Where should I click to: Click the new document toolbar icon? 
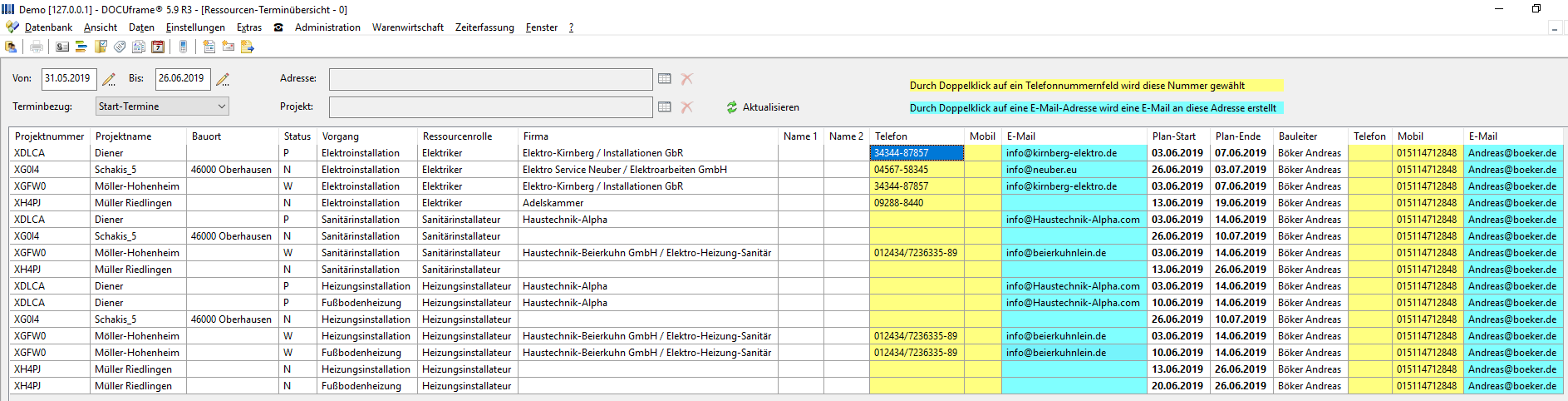click(209, 47)
